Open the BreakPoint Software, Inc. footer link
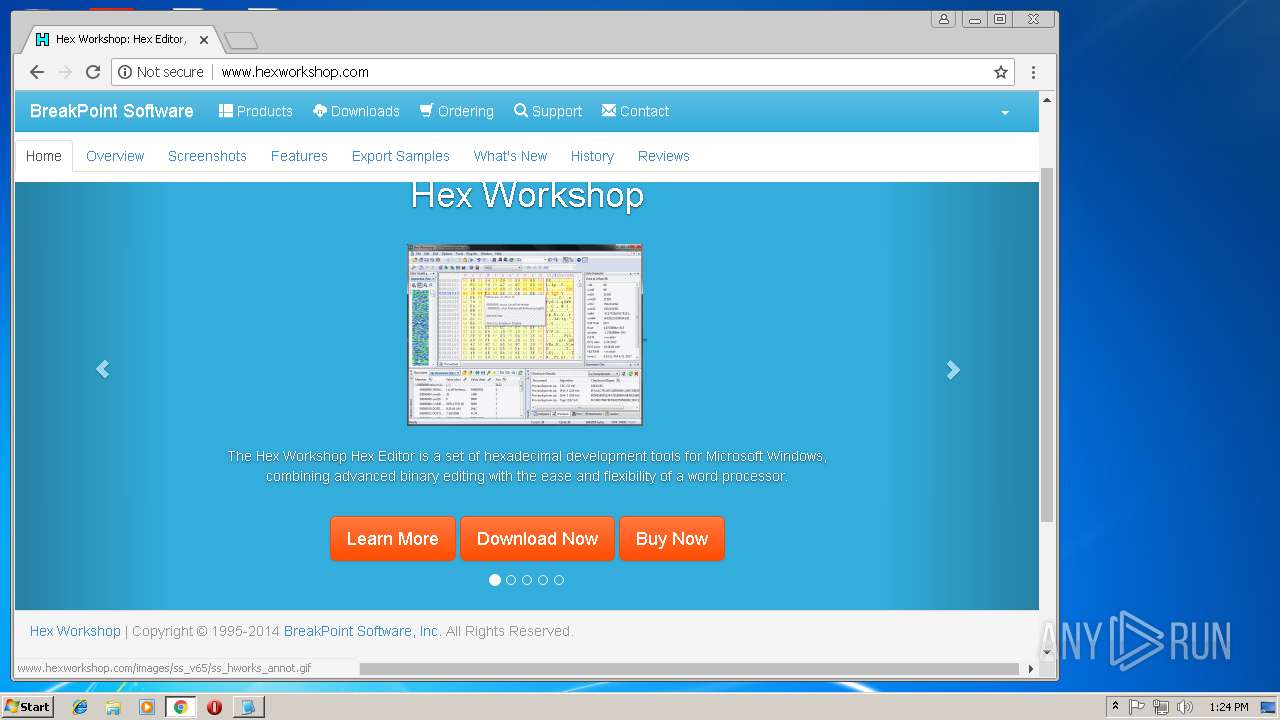This screenshot has width=1280, height=720. (361, 631)
